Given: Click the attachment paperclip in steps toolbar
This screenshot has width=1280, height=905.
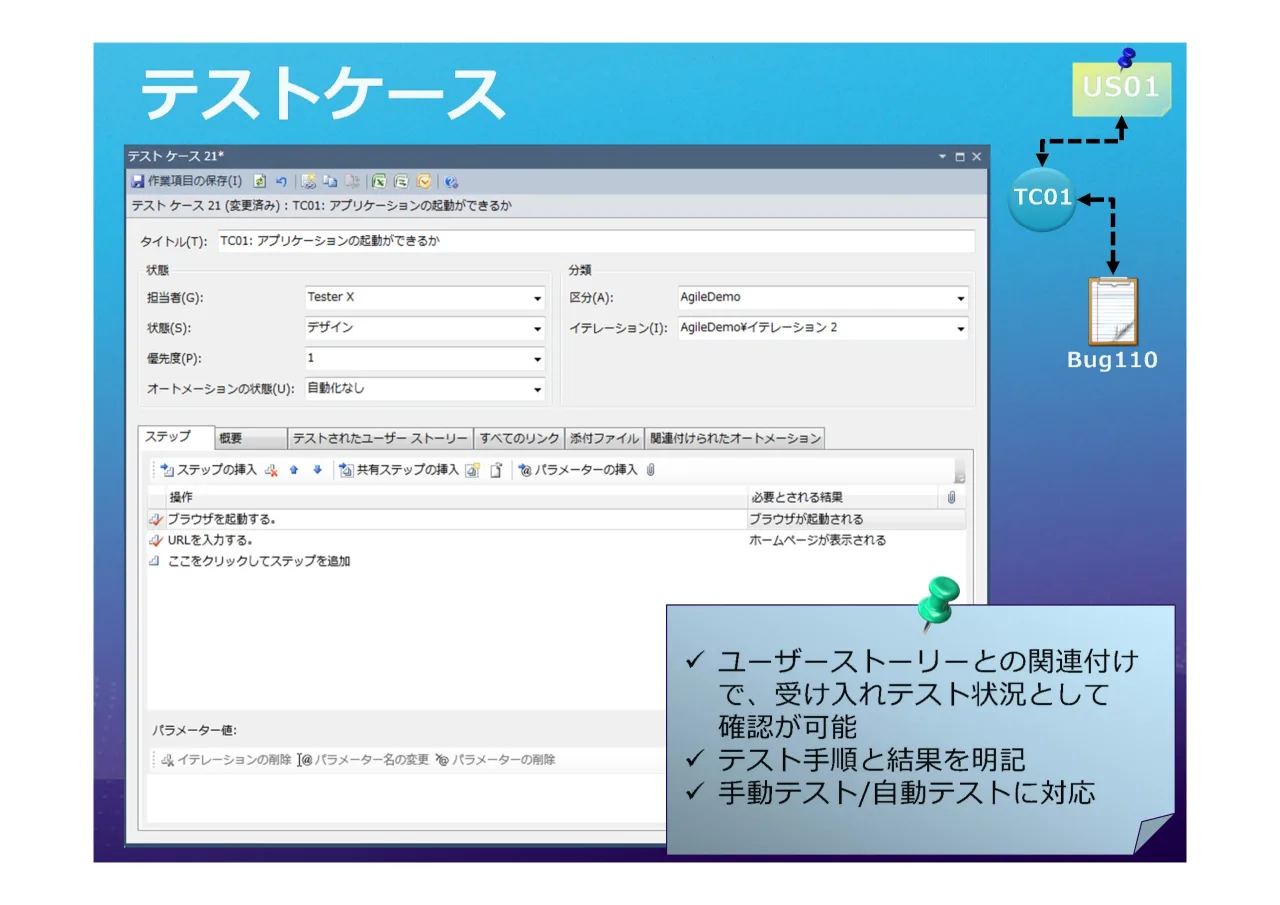Looking at the screenshot, I should (x=651, y=470).
